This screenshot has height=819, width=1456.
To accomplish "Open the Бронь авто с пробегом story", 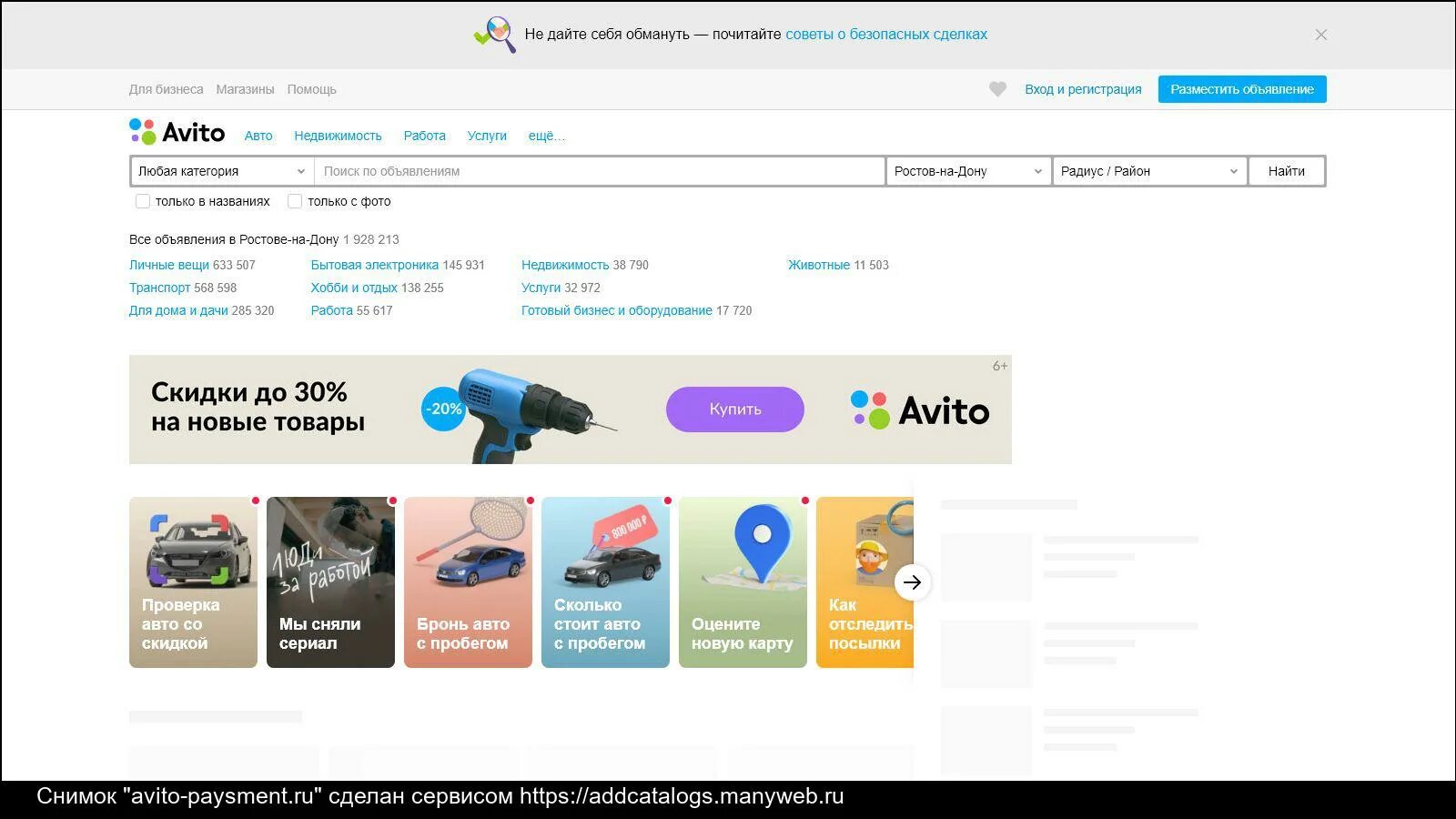I will (468, 582).
